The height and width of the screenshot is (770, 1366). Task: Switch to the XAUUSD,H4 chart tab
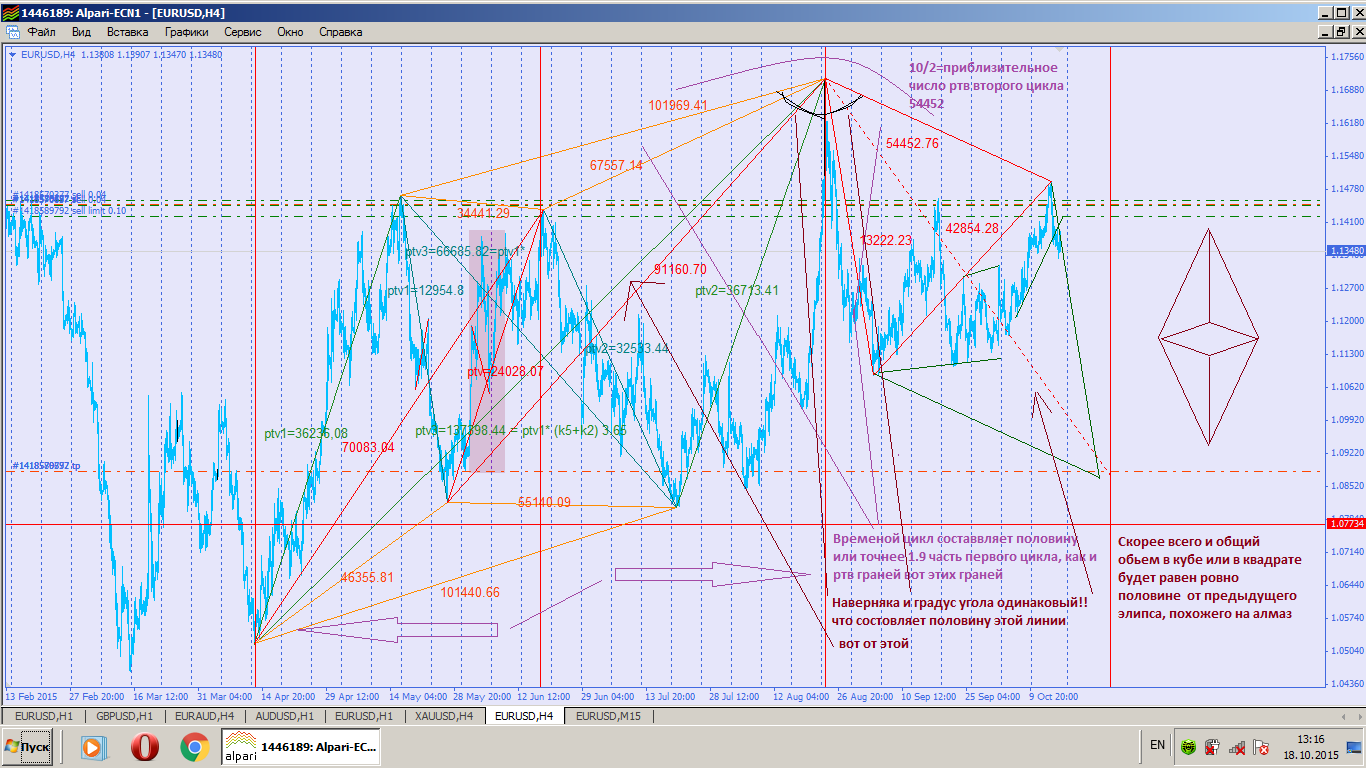pos(445,716)
